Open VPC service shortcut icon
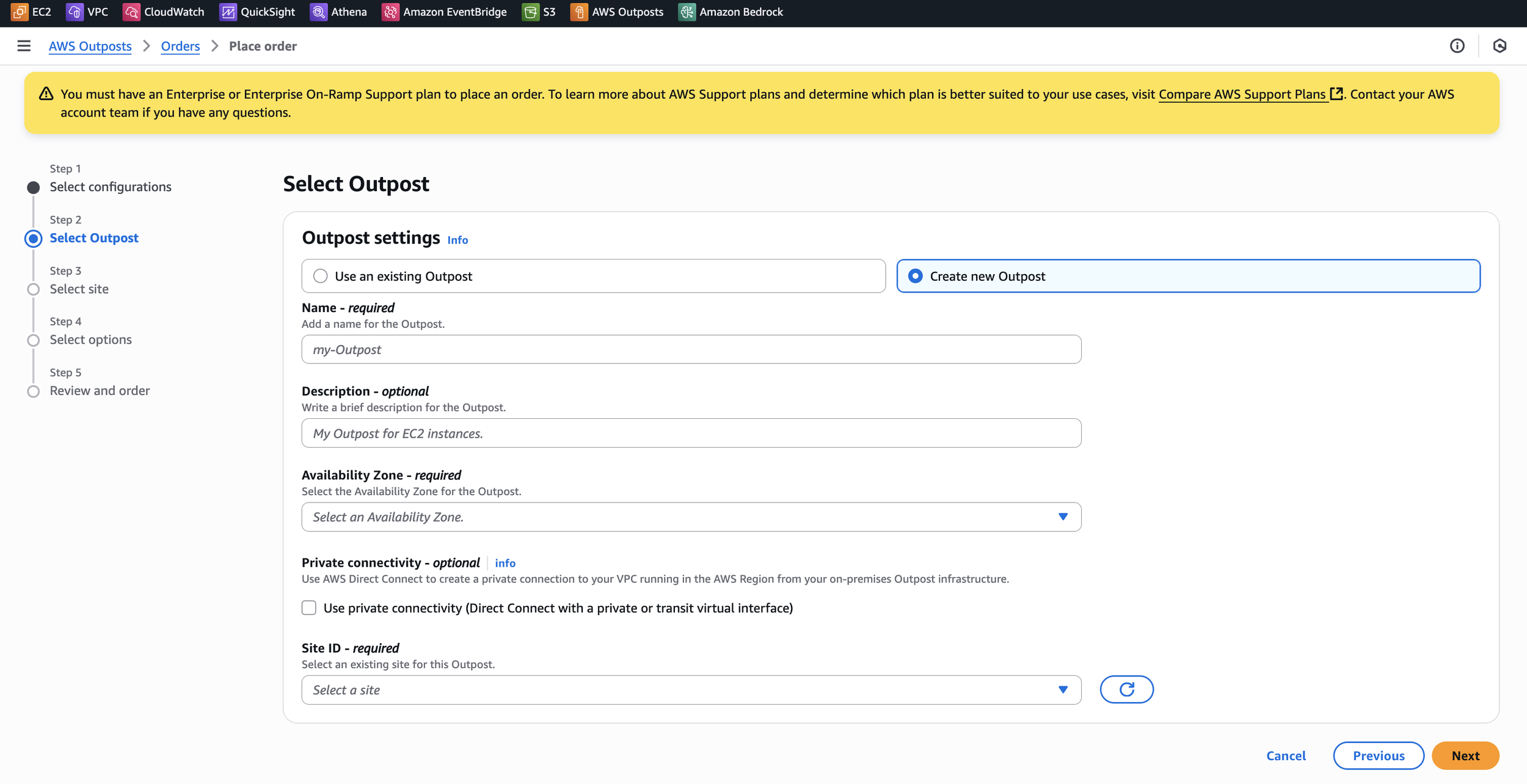 [75, 12]
